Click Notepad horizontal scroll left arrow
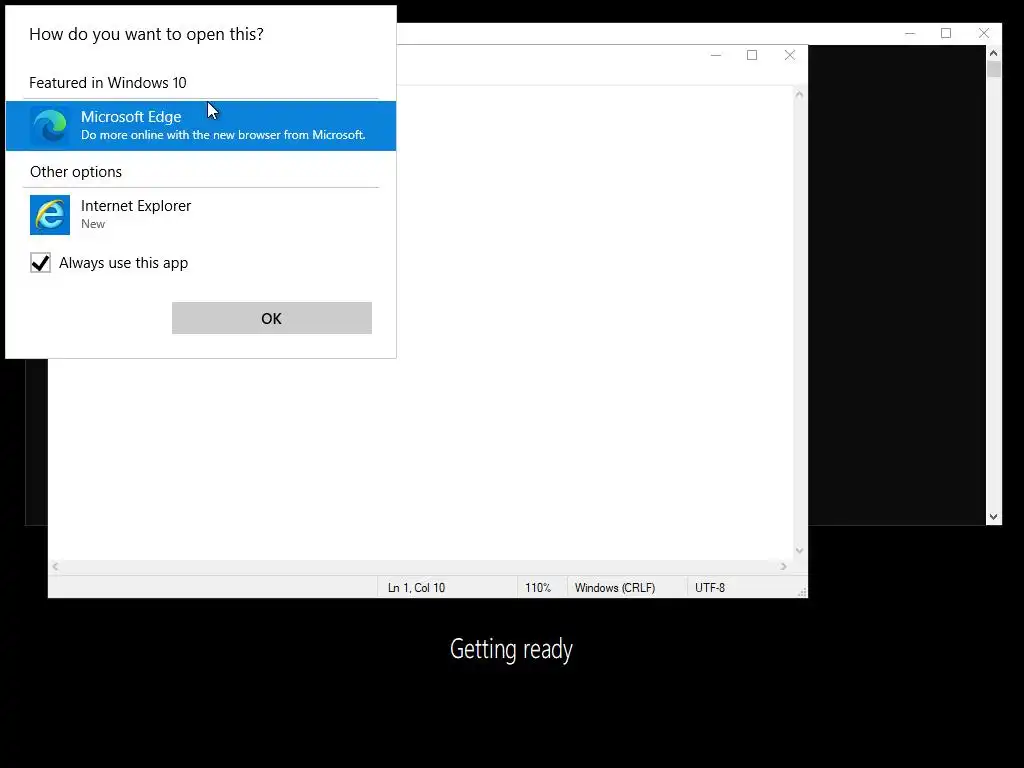The height and width of the screenshot is (768, 1024). 56,567
